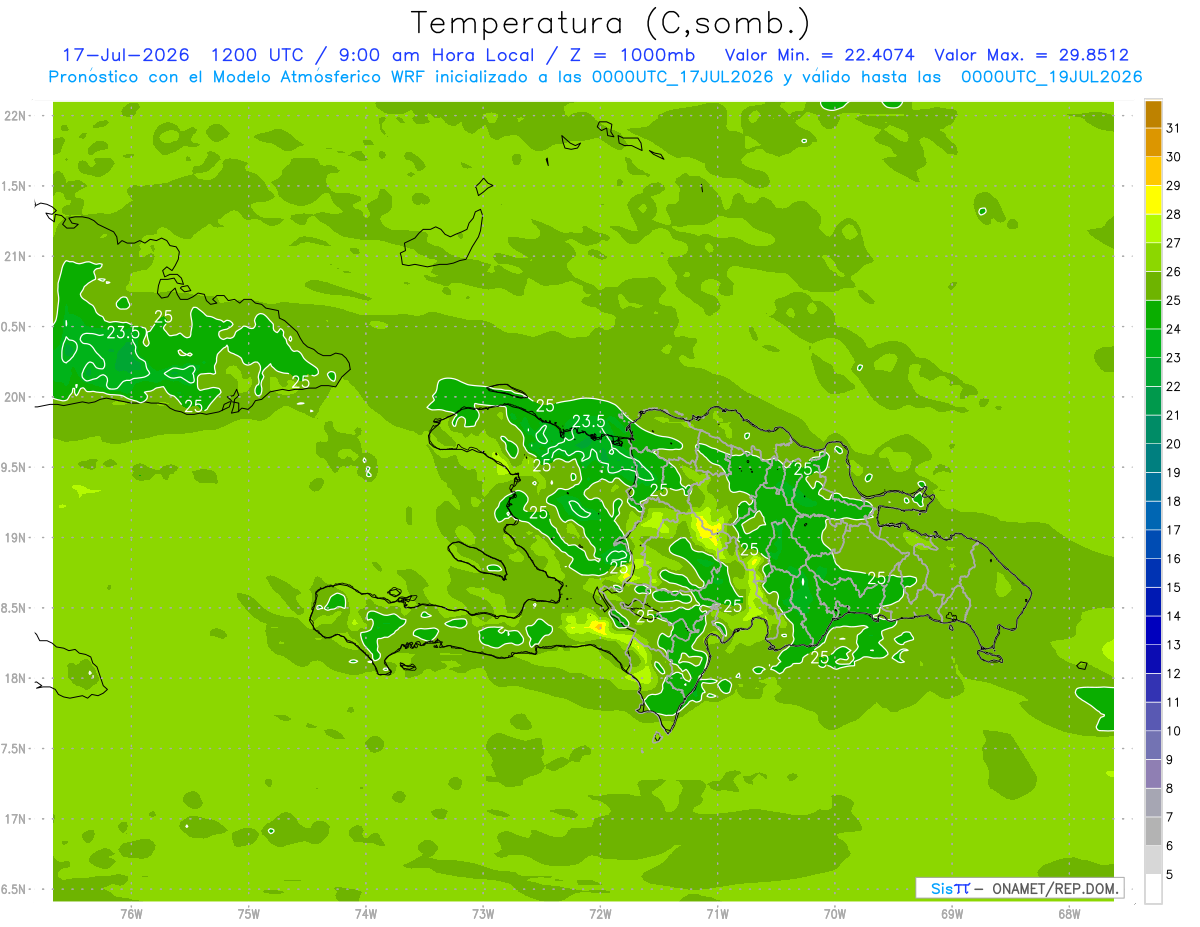Click the 'Valor Min. = 22.4074' value
The width and height of the screenshot is (1200, 927).
pyautogui.click(x=819, y=55)
